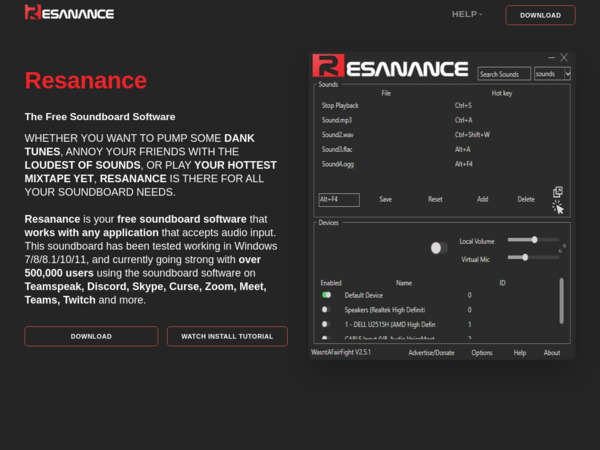Toggle the DELL U2515H device switch
Image resolution: width=600 pixels, height=450 pixels.
[326, 325]
